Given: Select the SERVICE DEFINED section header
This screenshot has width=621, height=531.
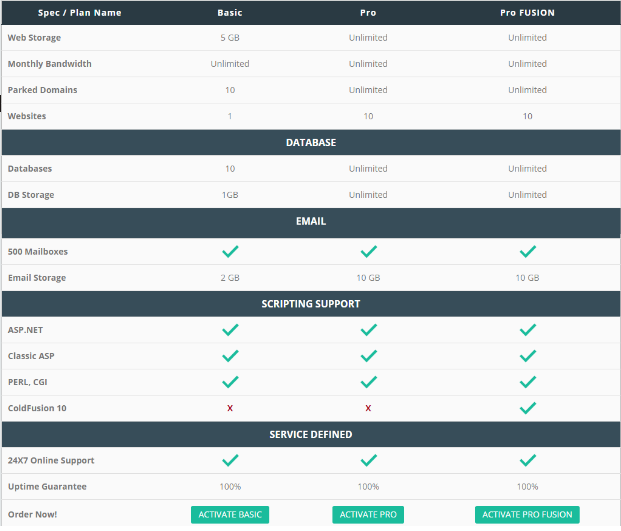Looking at the screenshot, I should click(x=311, y=434).
